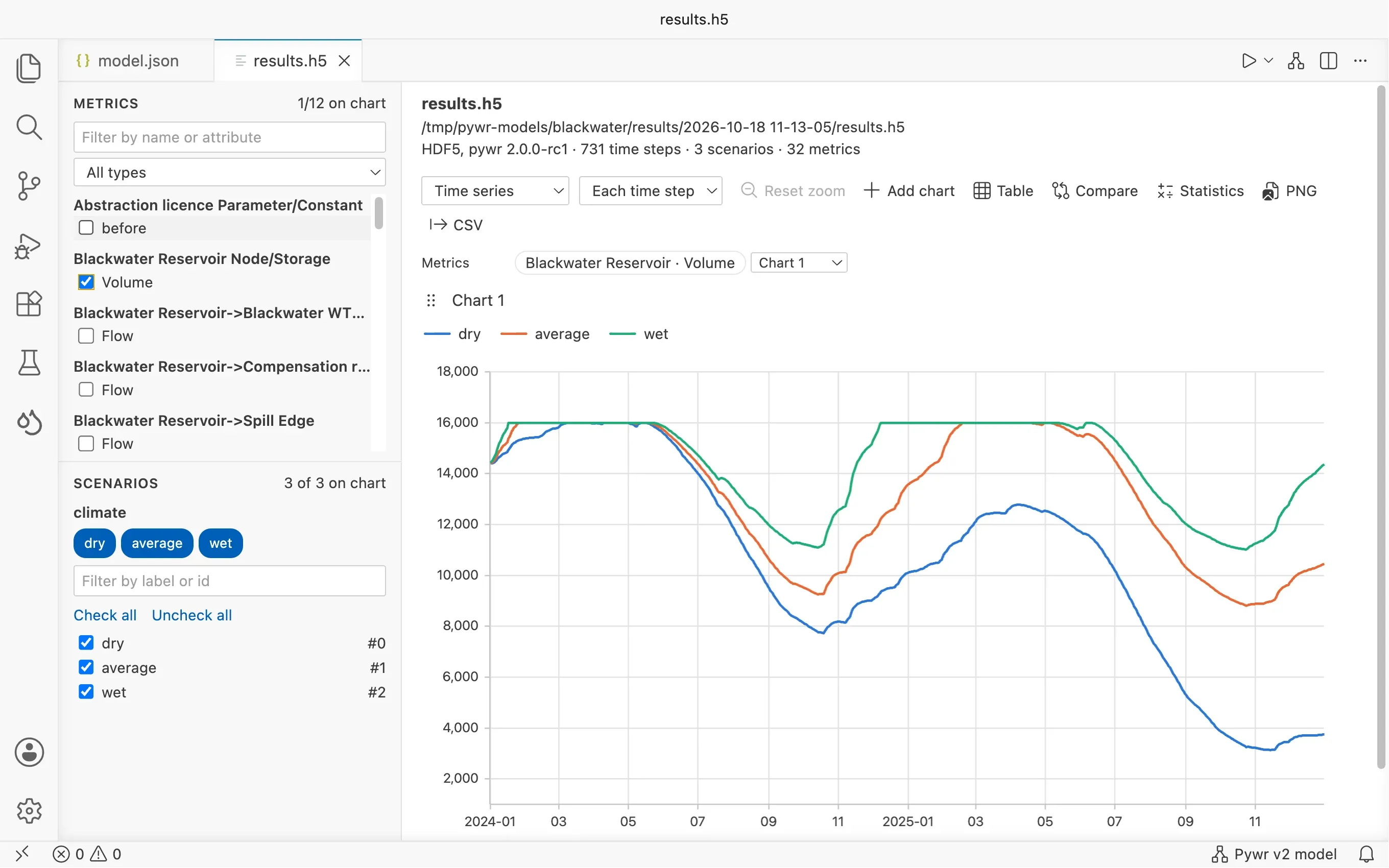Click the notifications bell in status bar
Image resolution: width=1389 pixels, height=868 pixels.
[1366, 854]
